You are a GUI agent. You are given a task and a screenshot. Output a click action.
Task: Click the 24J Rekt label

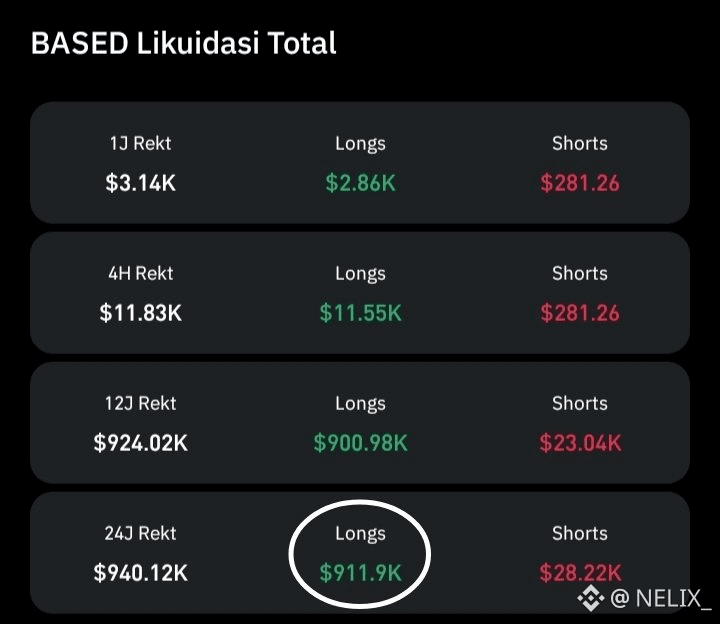coord(141,533)
